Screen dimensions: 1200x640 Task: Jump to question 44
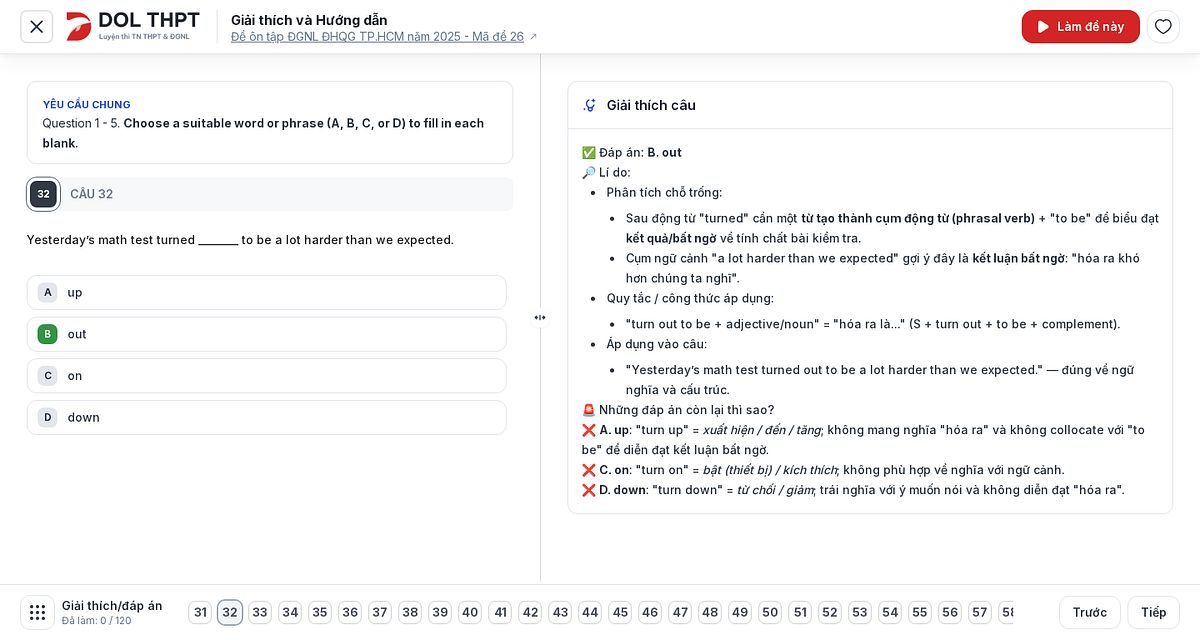(x=590, y=612)
